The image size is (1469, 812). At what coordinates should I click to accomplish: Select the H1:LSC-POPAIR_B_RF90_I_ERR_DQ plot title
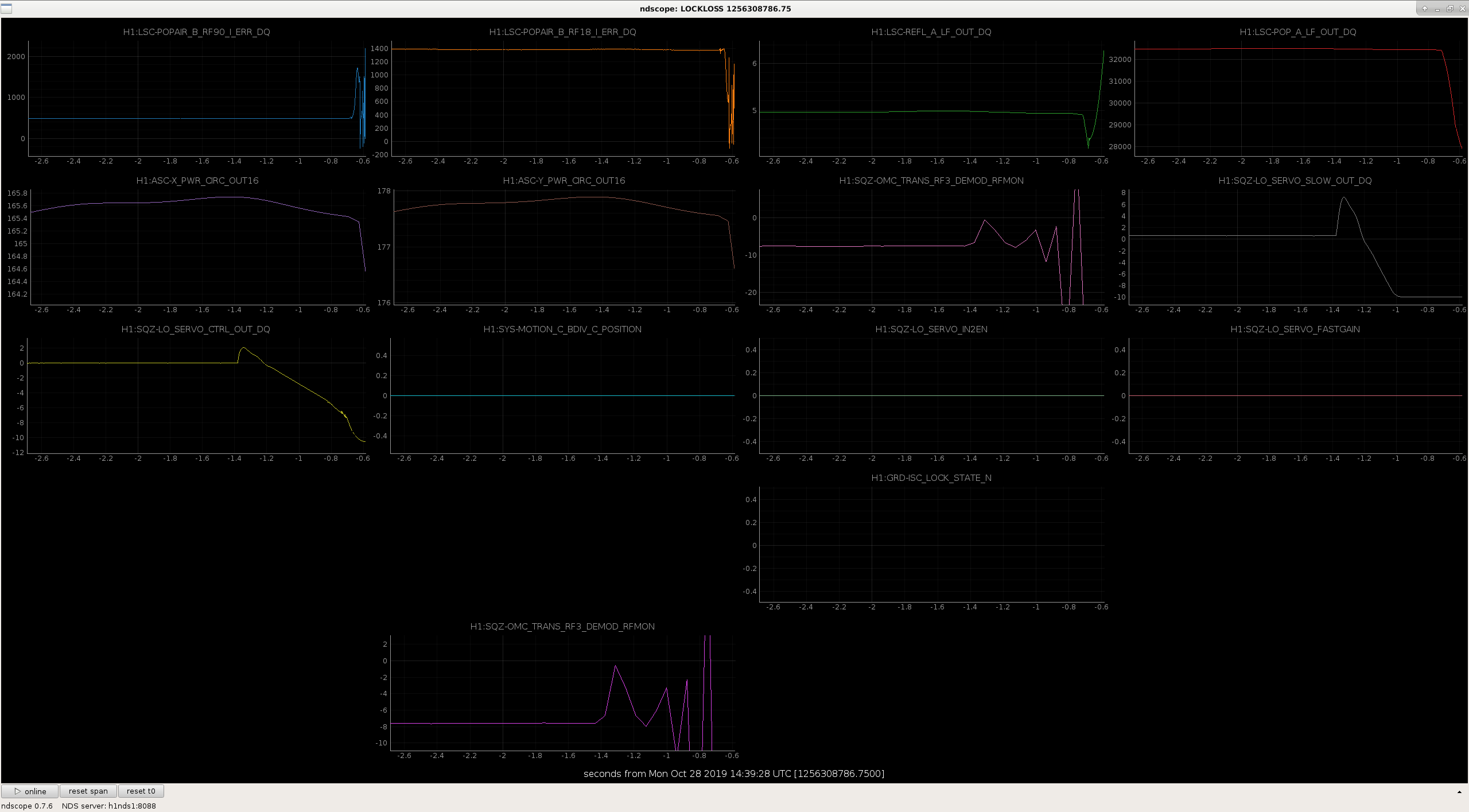click(196, 32)
